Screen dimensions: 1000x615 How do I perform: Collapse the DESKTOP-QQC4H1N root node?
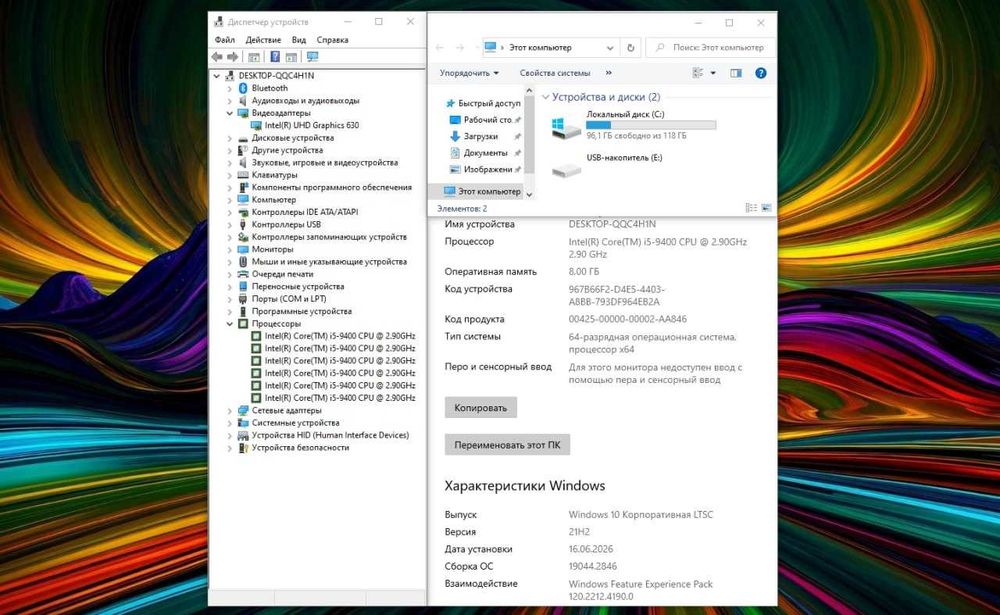(217, 76)
